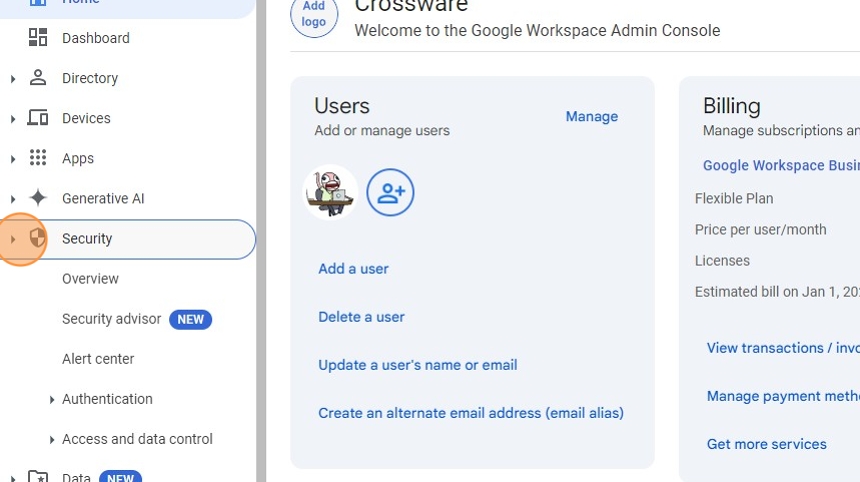The image size is (860, 482).
Task: Expand Access and data control arrow
Action: (x=52, y=440)
